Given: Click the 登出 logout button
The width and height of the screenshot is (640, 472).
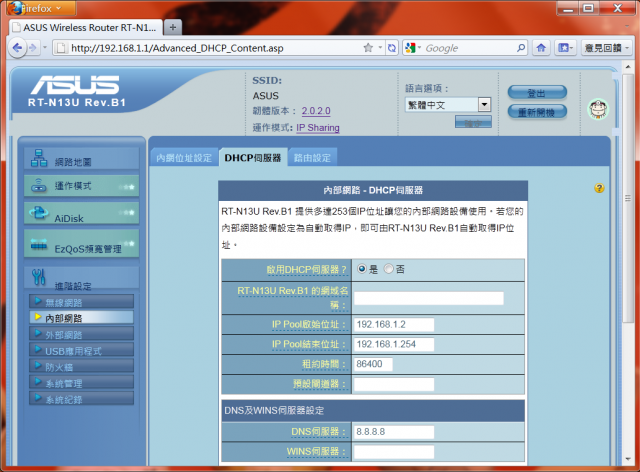Looking at the screenshot, I should click(x=537, y=93).
